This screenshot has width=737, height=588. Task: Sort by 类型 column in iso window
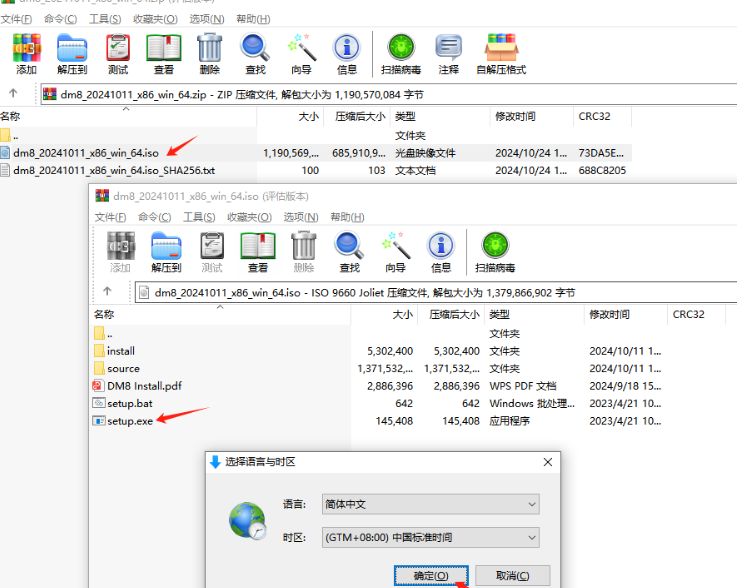coord(534,314)
